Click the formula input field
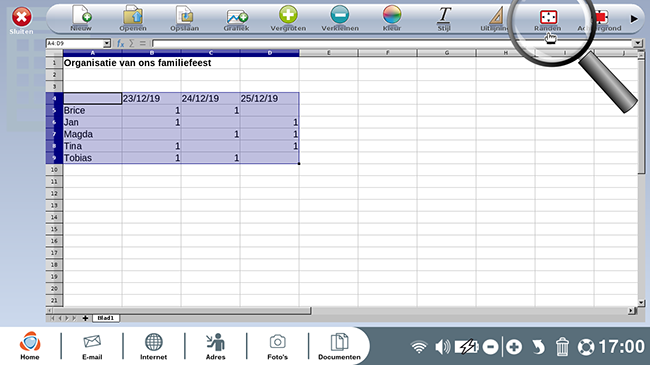The height and width of the screenshot is (365, 650). pos(392,43)
